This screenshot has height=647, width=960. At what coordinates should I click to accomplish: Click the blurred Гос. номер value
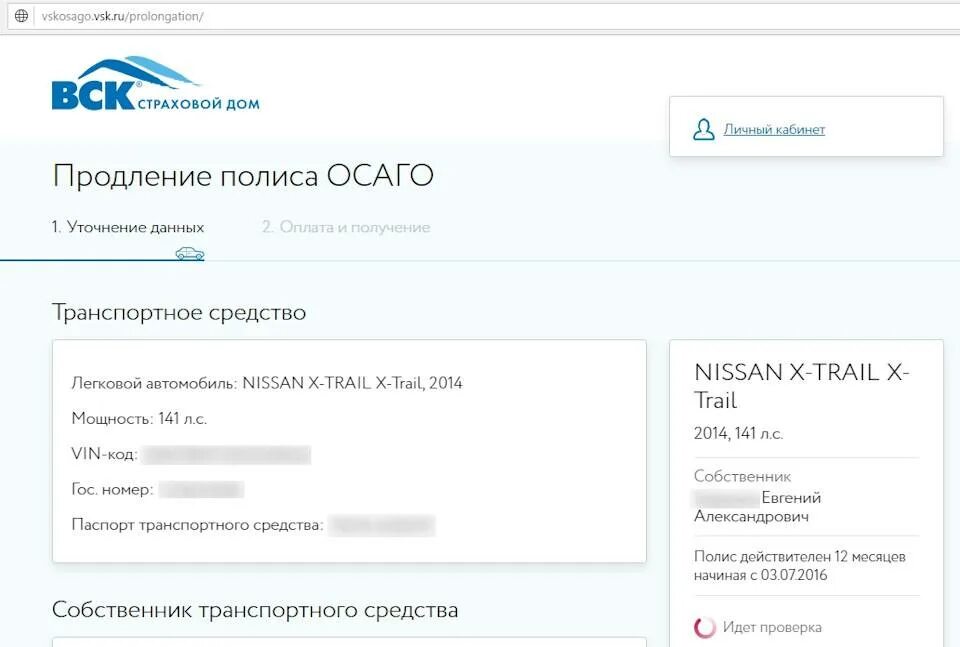[201, 490]
